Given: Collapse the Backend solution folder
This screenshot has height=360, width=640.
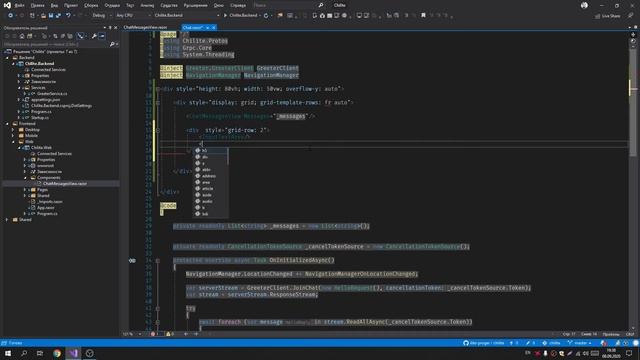Looking at the screenshot, I should pos(7,58).
